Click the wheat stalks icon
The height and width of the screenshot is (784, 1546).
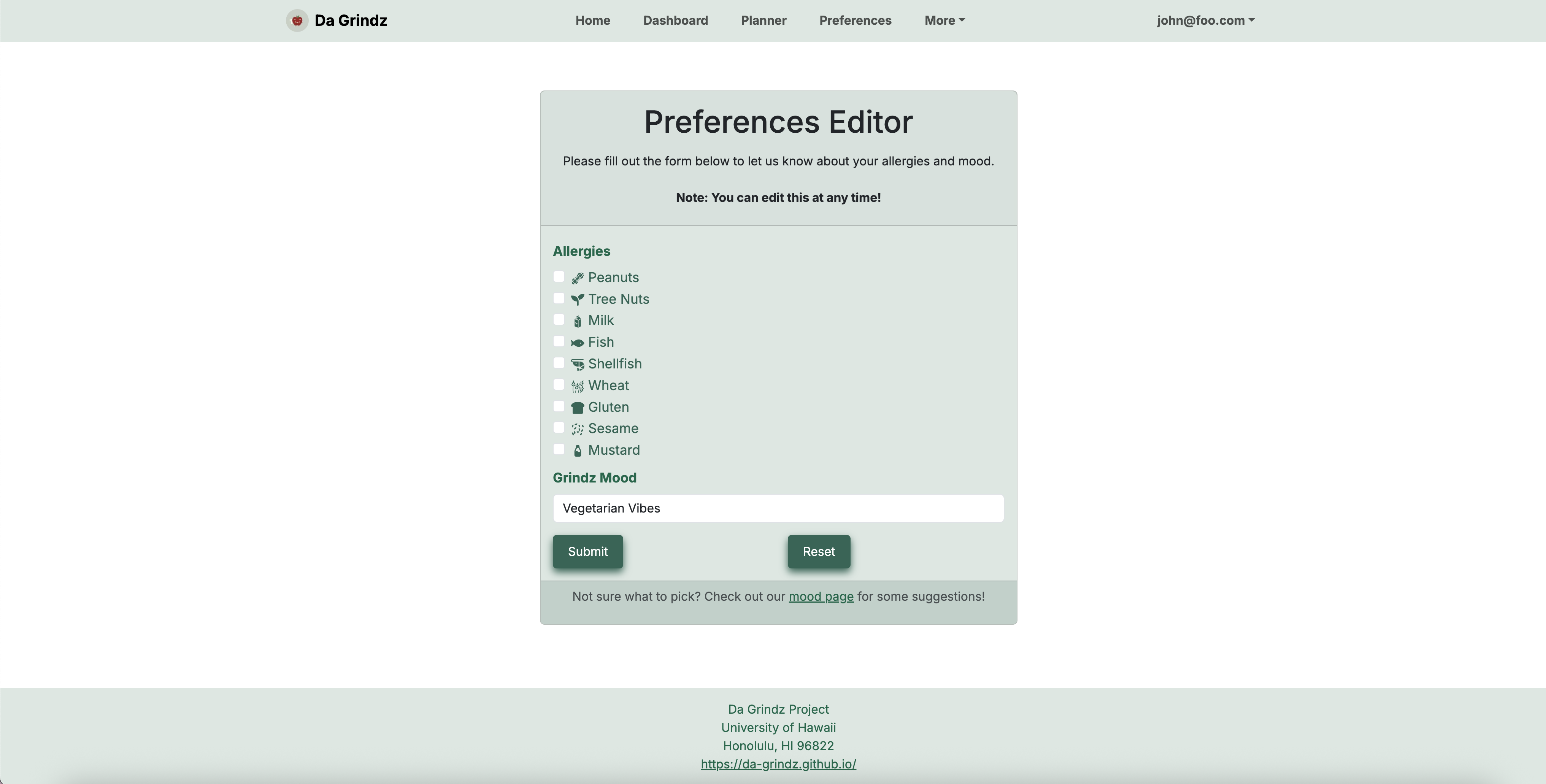[577, 386]
